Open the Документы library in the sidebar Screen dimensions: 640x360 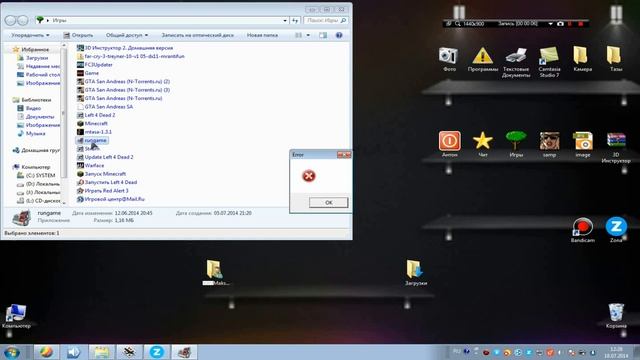[x=36, y=117]
